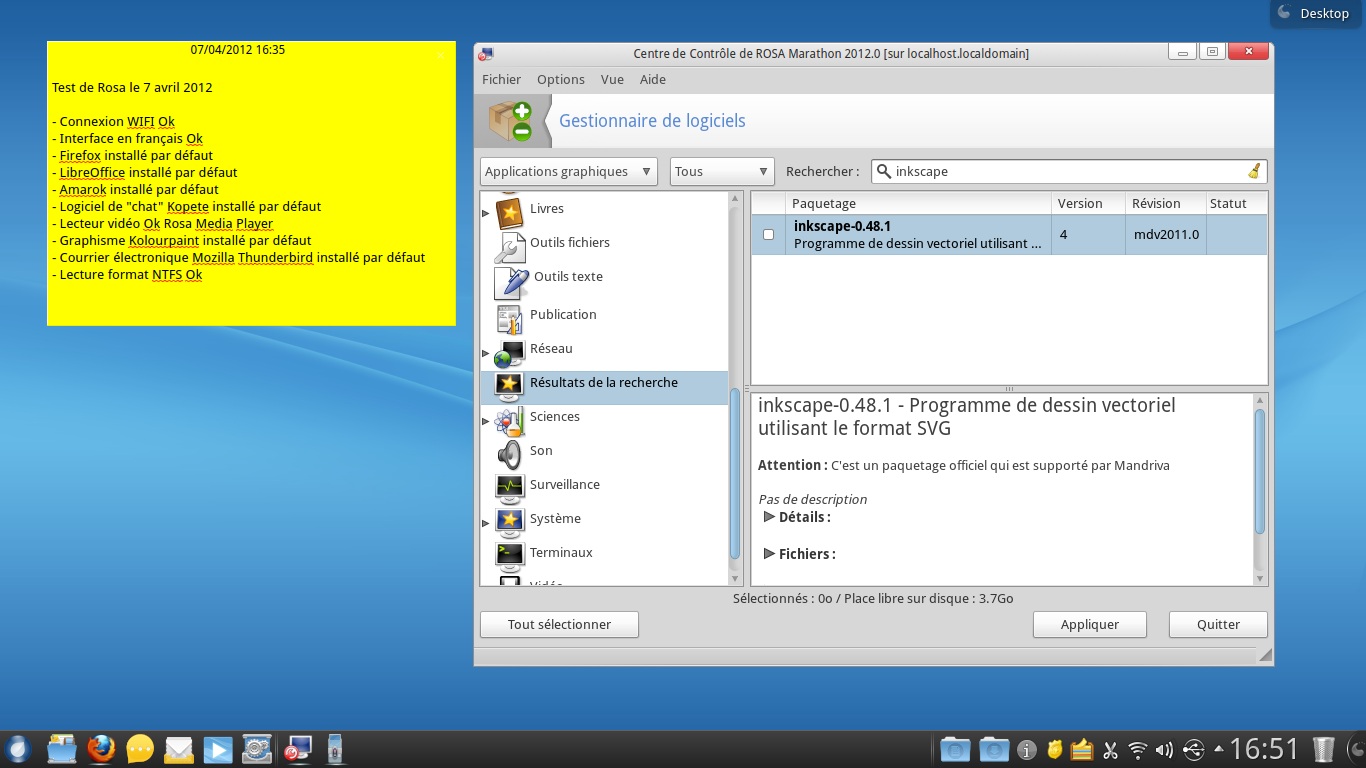Viewport: 1366px width, 768px height.
Task: Expand the Sciences category arrow
Action: [x=486, y=421]
